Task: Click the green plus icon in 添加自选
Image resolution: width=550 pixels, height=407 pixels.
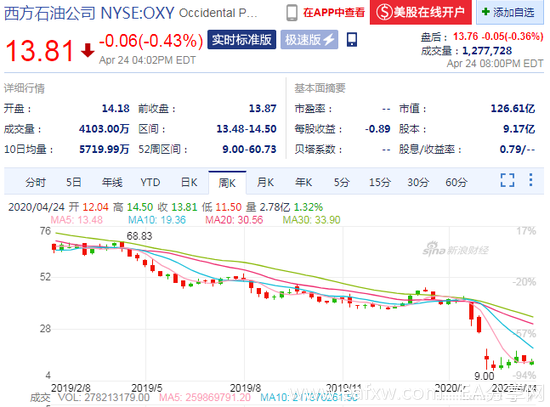Action: [x=485, y=12]
